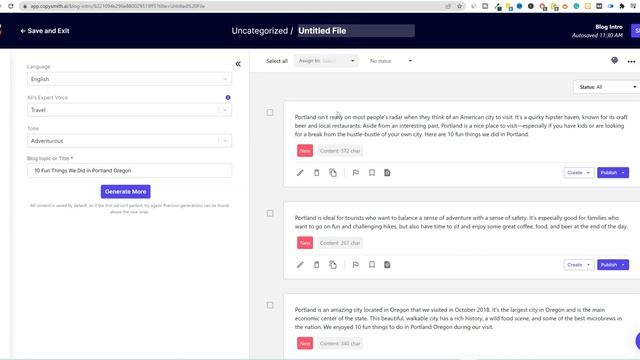This screenshot has height=360, width=640.
Task: Click Select all
Action: [277, 61]
